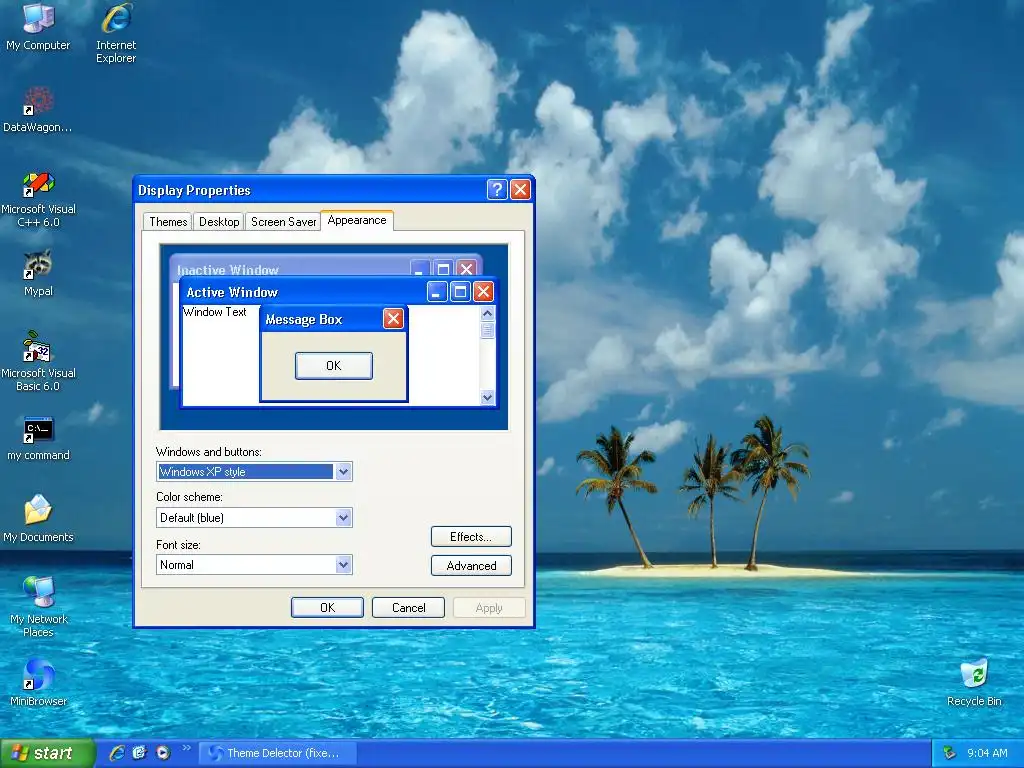Viewport: 1024px width, 768px height.
Task: Confirm with the dialog OK button
Action: [x=327, y=607]
